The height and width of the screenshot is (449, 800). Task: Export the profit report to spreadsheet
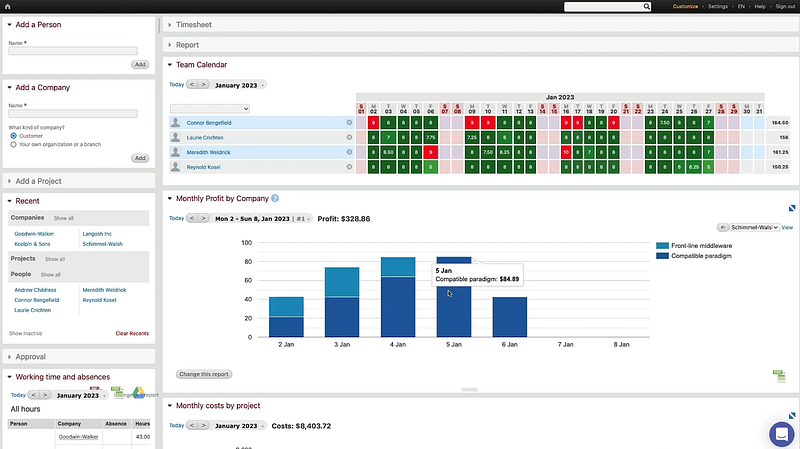pyautogui.click(x=779, y=376)
